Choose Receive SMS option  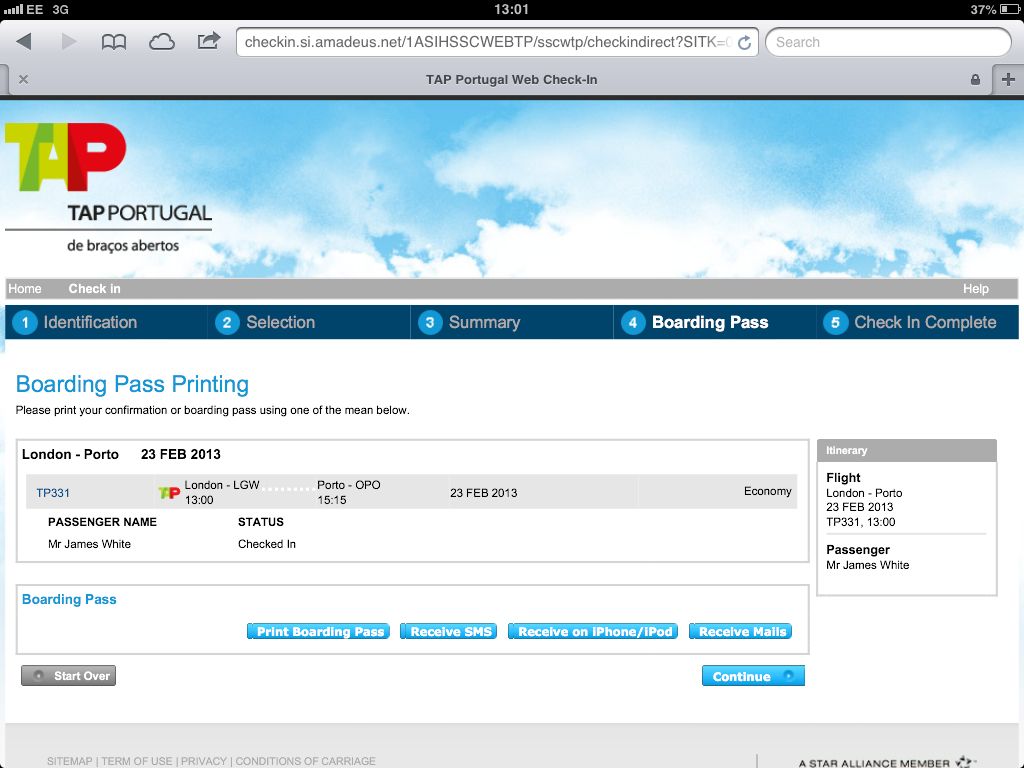click(x=451, y=632)
